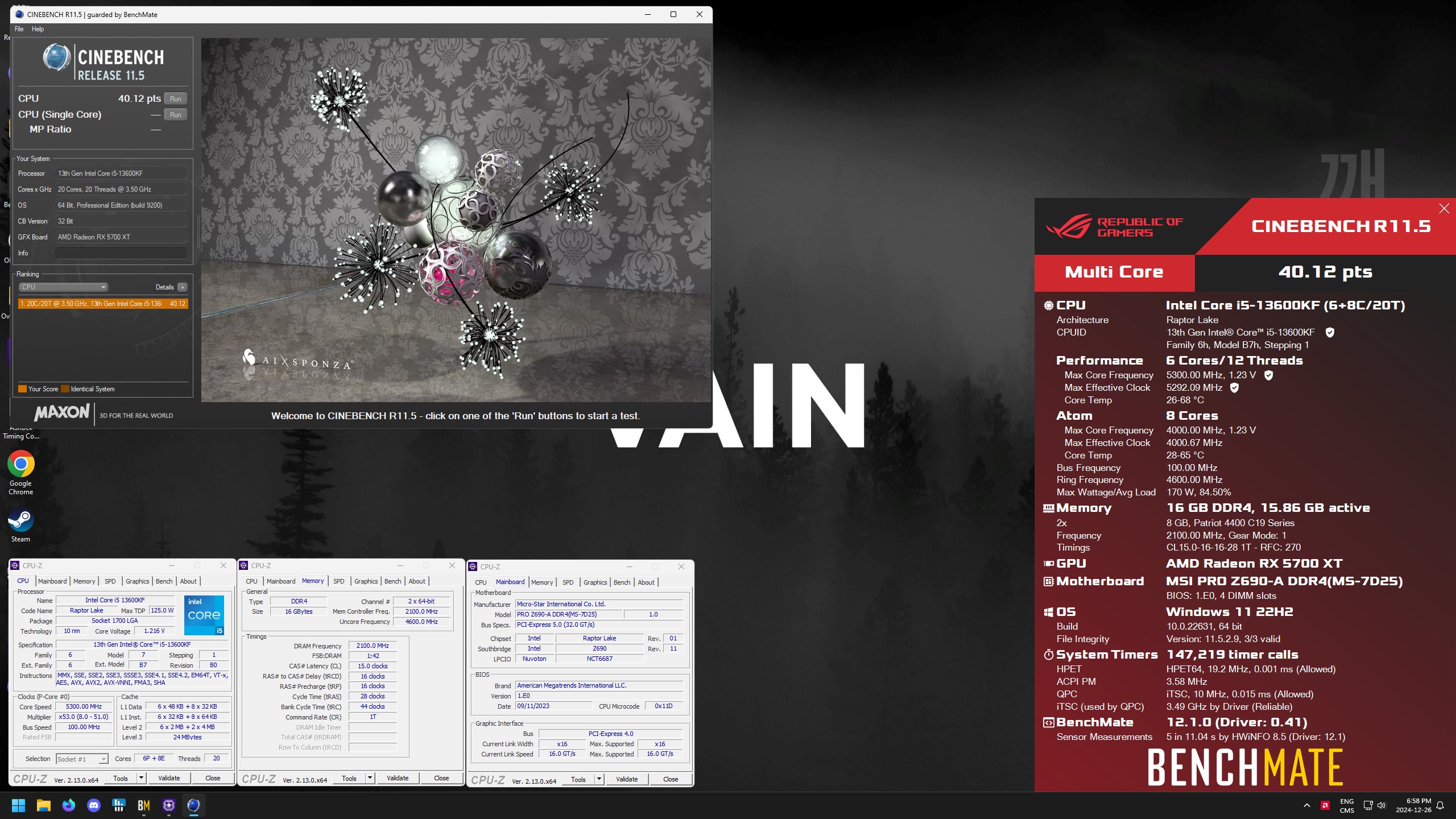
Task: Run the CPU (Single Core) test
Action: coord(176,115)
